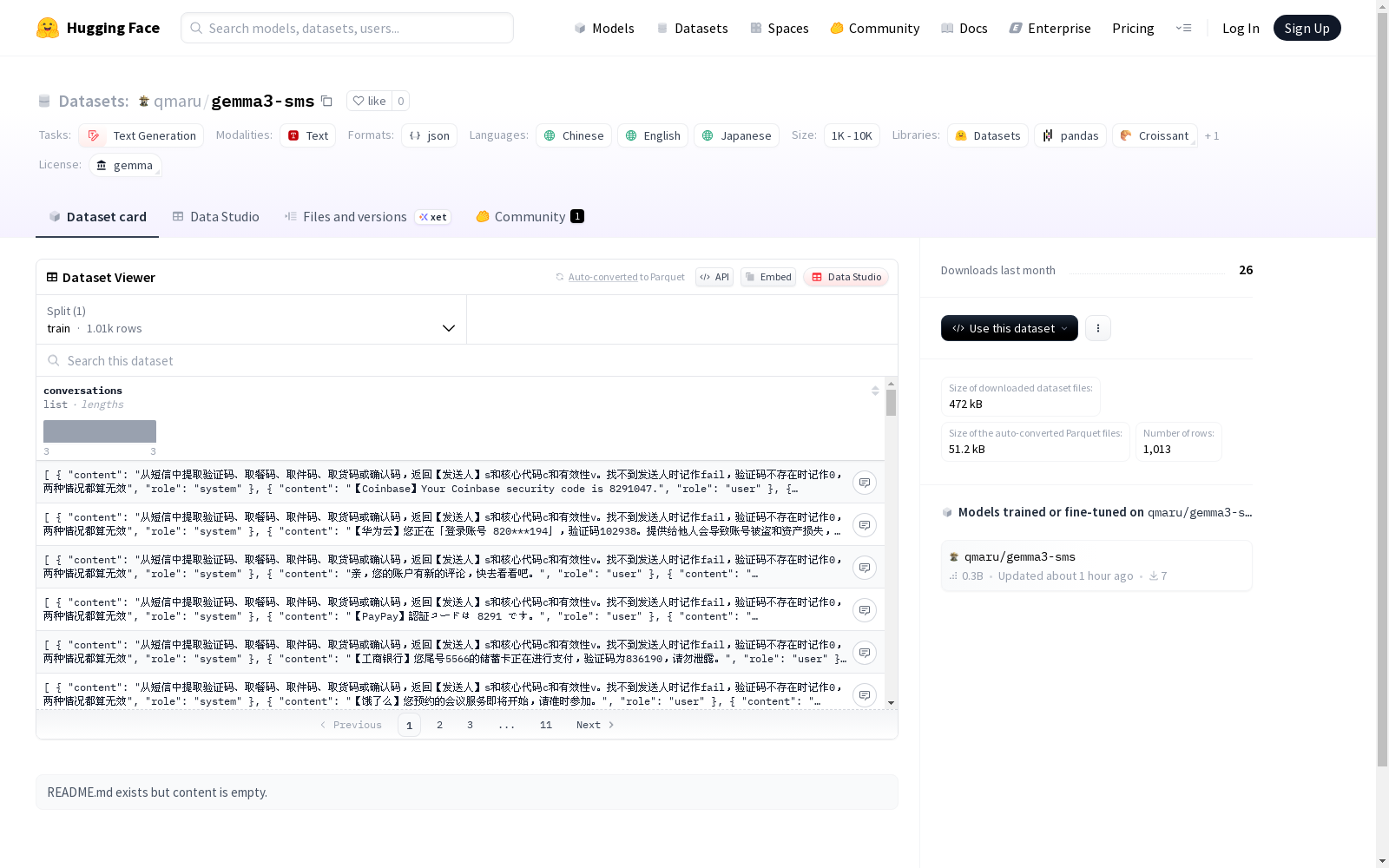Filter by Japanese language tag
The width and height of the screenshot is (1389, 868).
736,135
